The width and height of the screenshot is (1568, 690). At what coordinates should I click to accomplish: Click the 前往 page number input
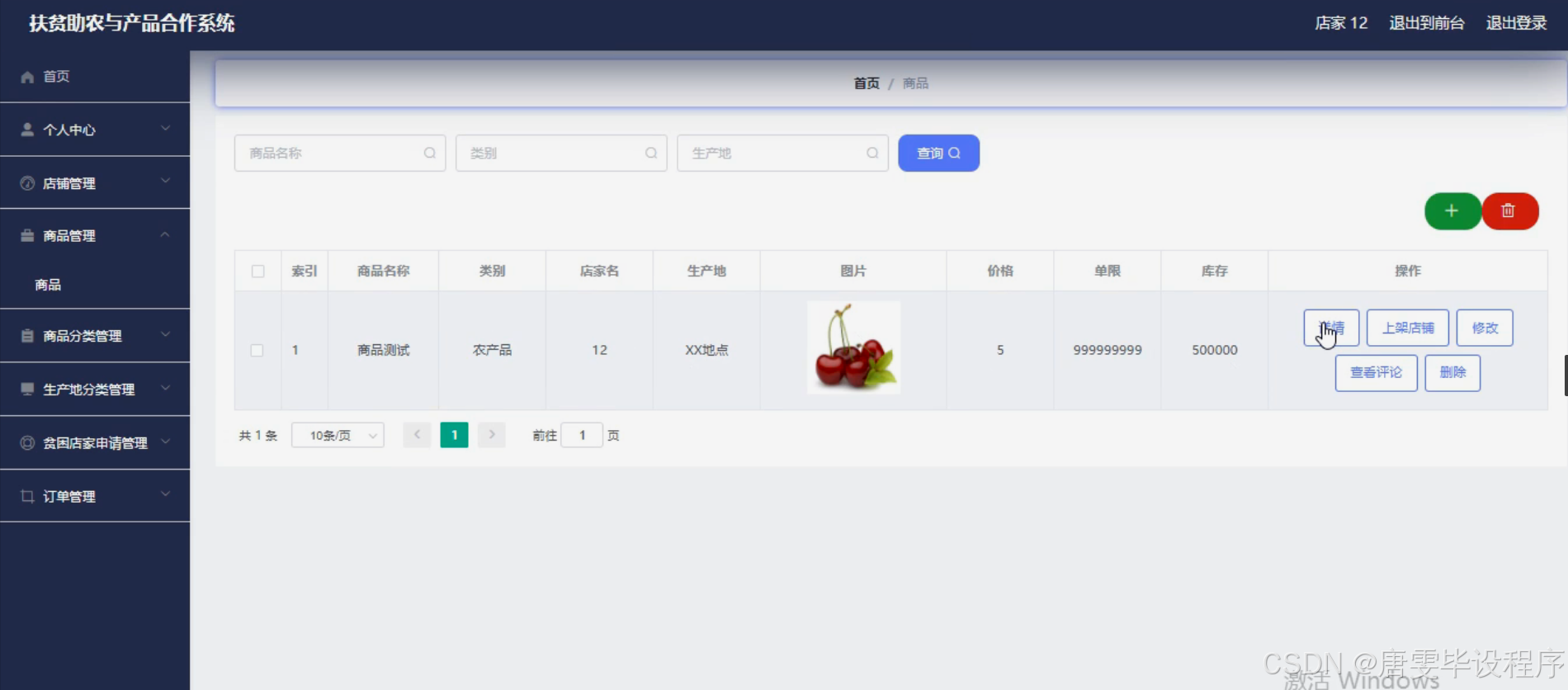click(582, 435)
